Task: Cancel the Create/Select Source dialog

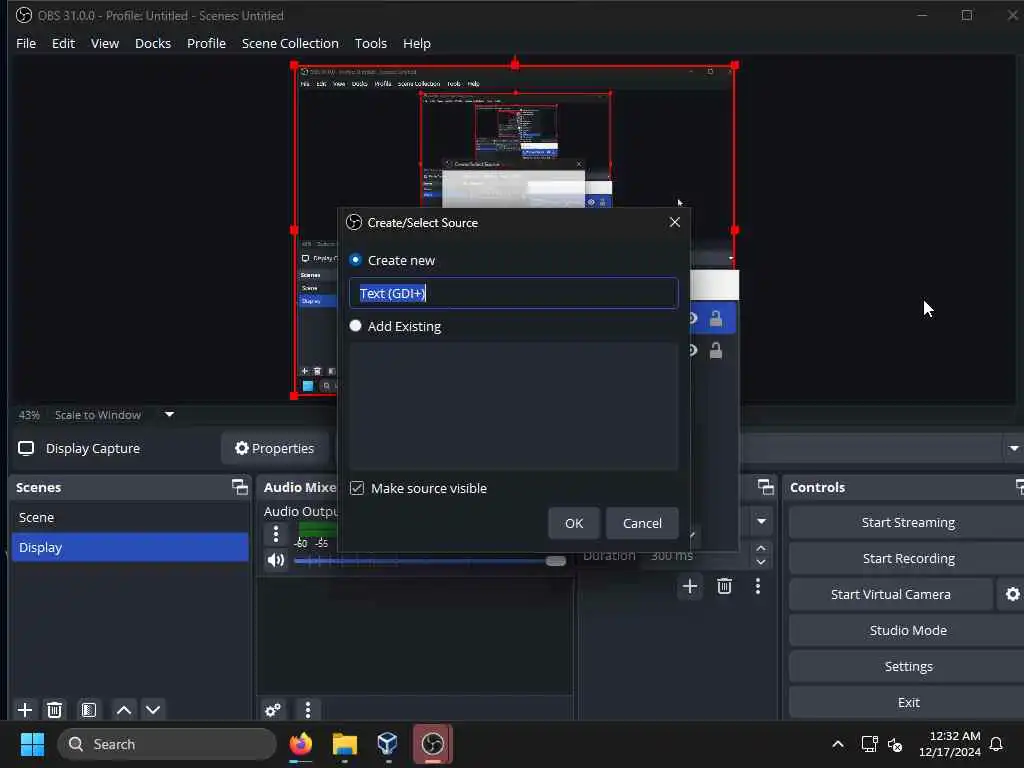Action: pos(642,523)
